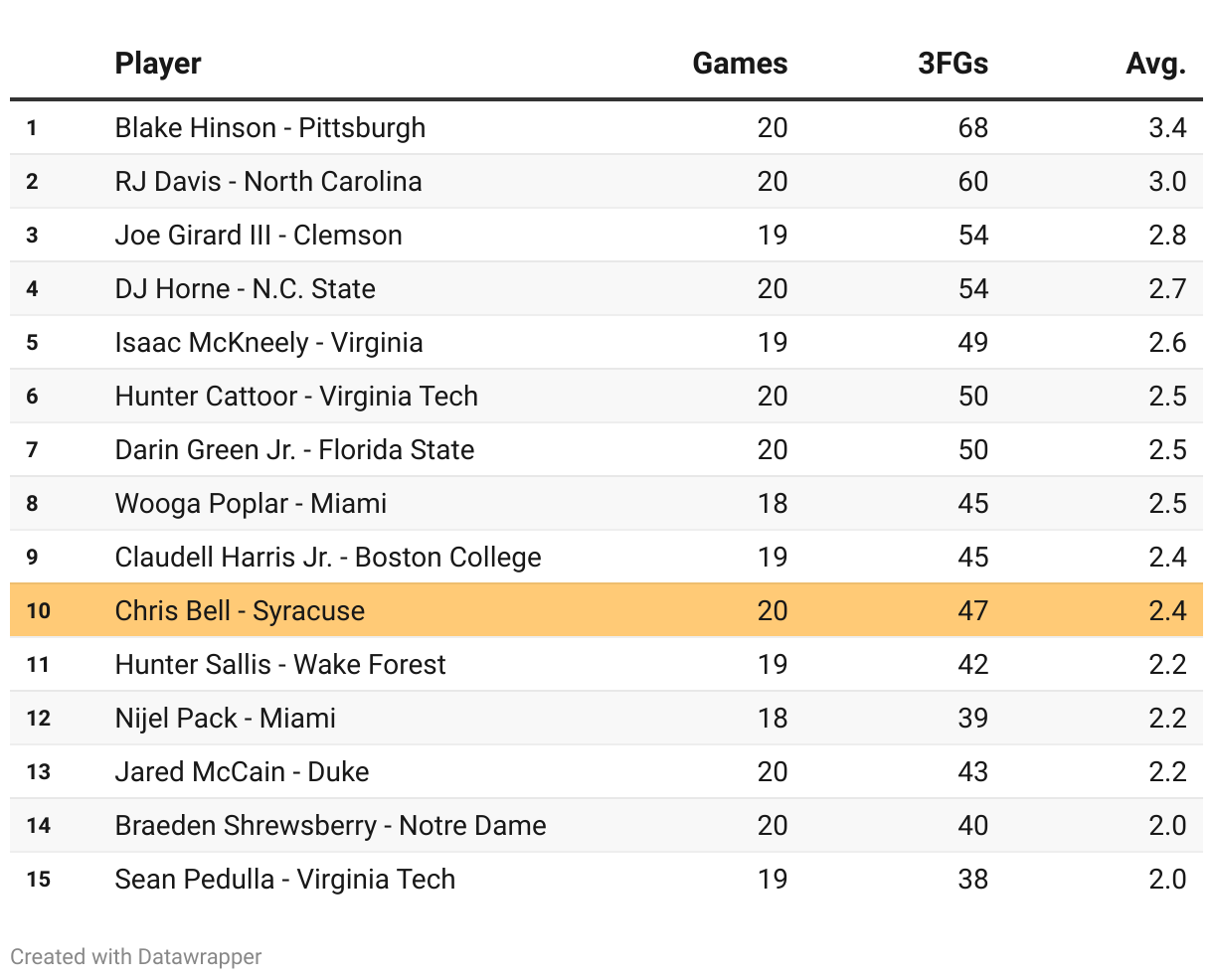Select the Blake Hinson - Pittsburgh row
This screenshot has width=1213, height=980.
pyautogui.click(x=270, y=128)
